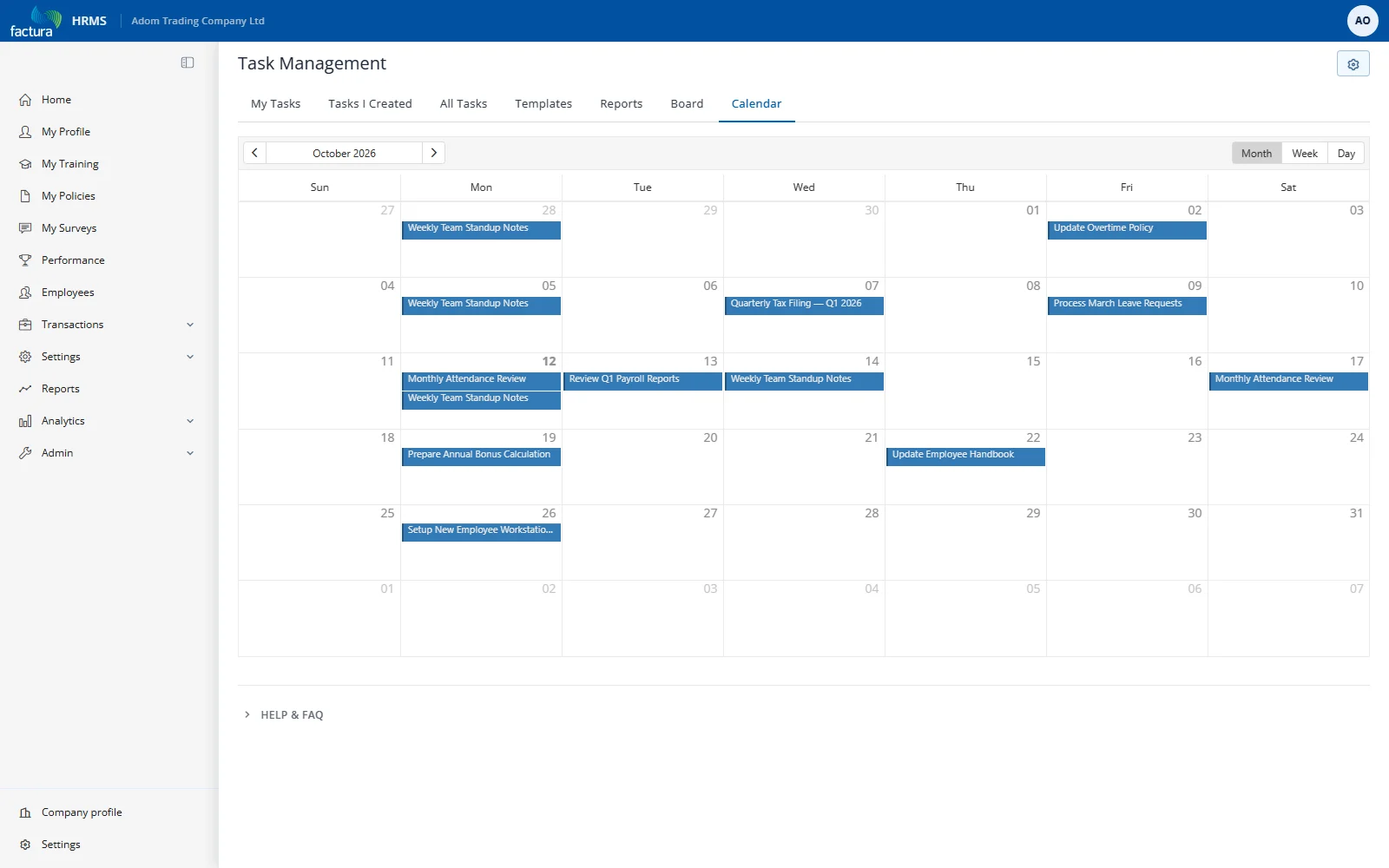Image resolution: width=1389 pixels, height=868 pixels.
Task: Click the Analytics bar chart icon
Action: tap(25, 421)
